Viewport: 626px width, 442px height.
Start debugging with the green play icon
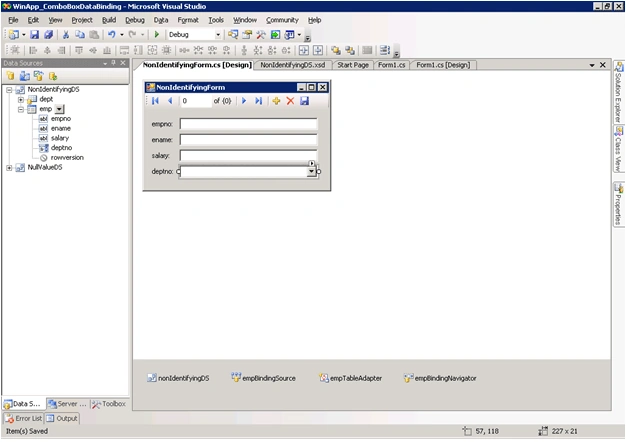[x=156, y=35]
